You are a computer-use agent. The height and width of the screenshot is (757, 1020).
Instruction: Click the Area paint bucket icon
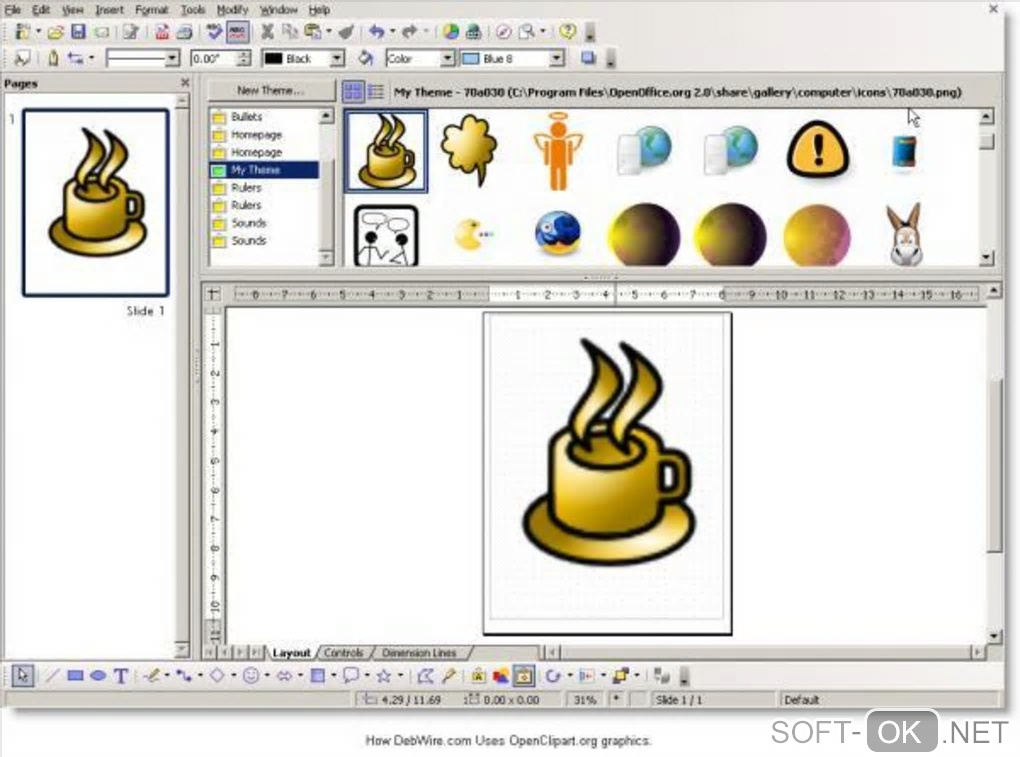(x=366, y=59)
